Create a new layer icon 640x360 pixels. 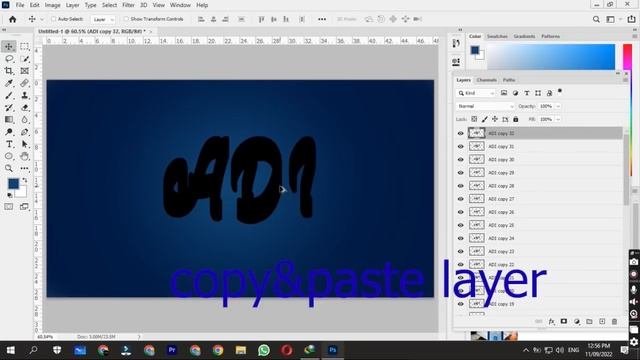pos(602,322)
